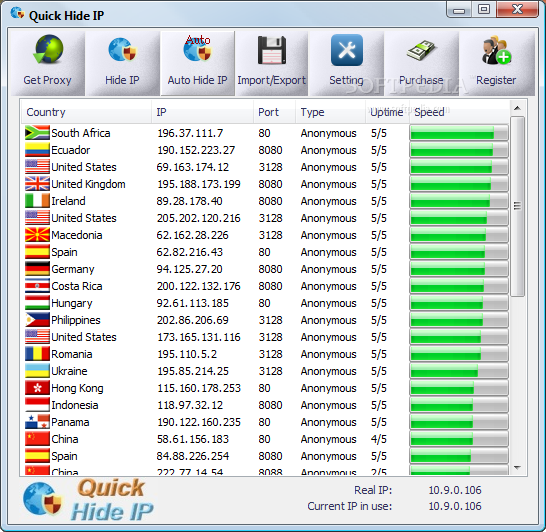This screenshot has width=546, height=532.
Task: Select the South Africa flag icon
Action: pyautogui.click(x=37, y=133)
